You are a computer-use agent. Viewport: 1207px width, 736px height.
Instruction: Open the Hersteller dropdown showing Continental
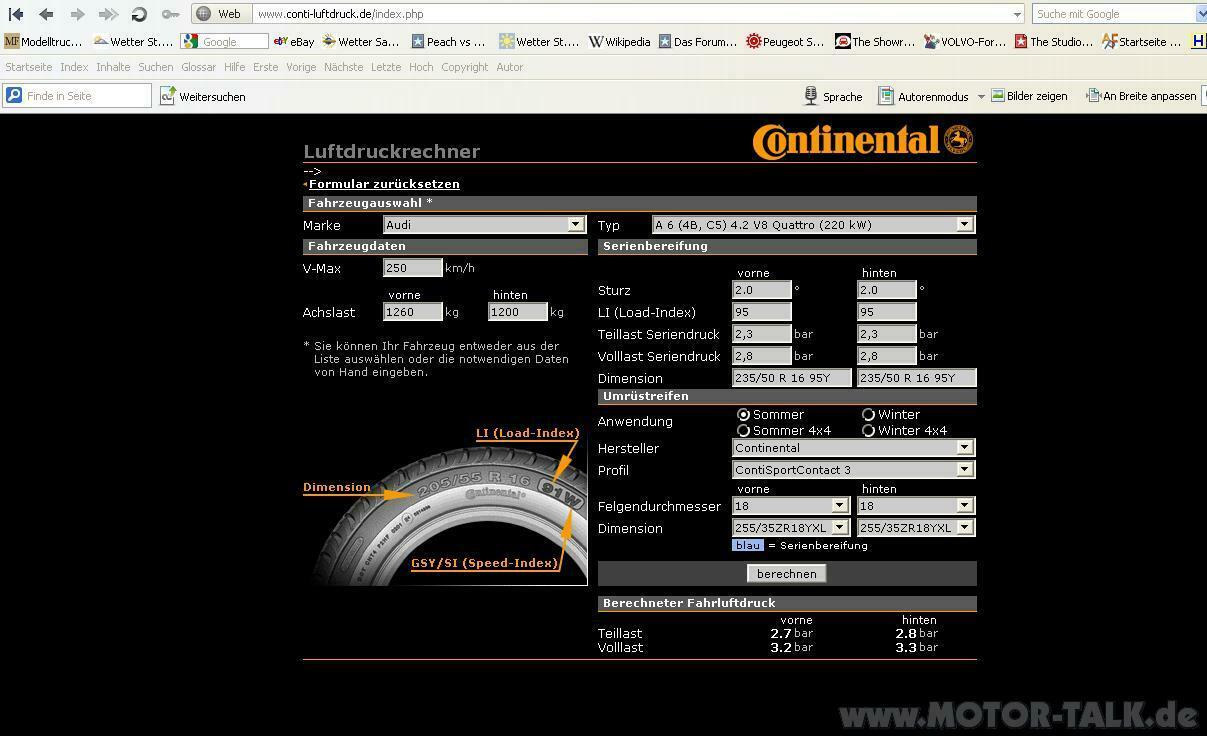tap(853, 447)
